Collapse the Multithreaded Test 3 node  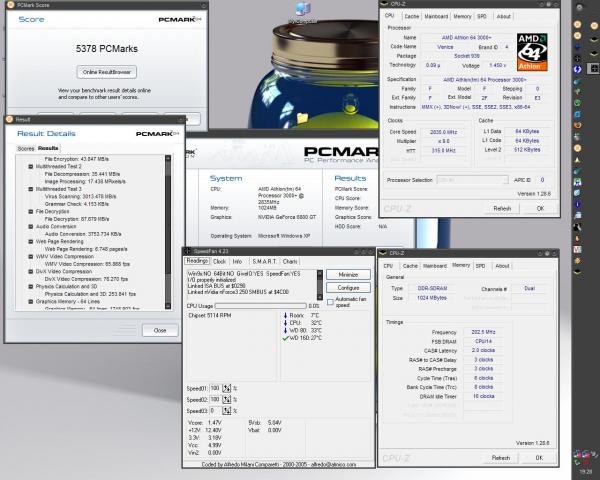pos(31,189)
